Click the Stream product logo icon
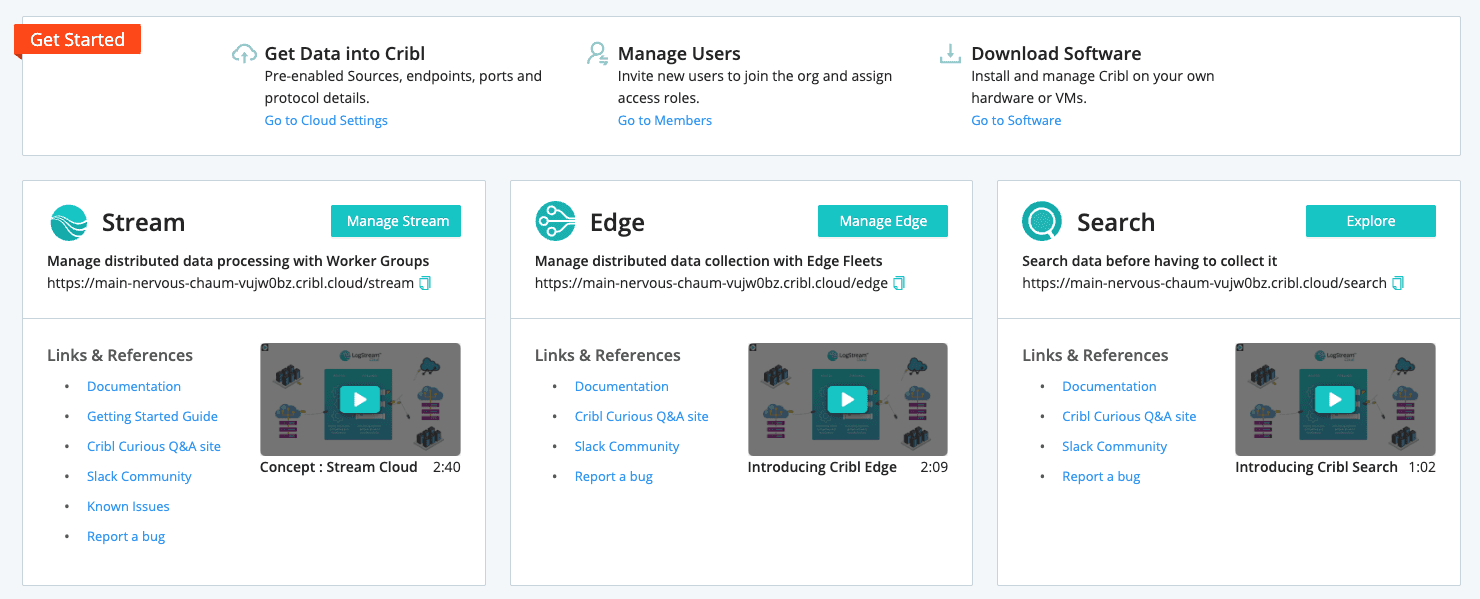1480x599 pixels. pos(69,222)
